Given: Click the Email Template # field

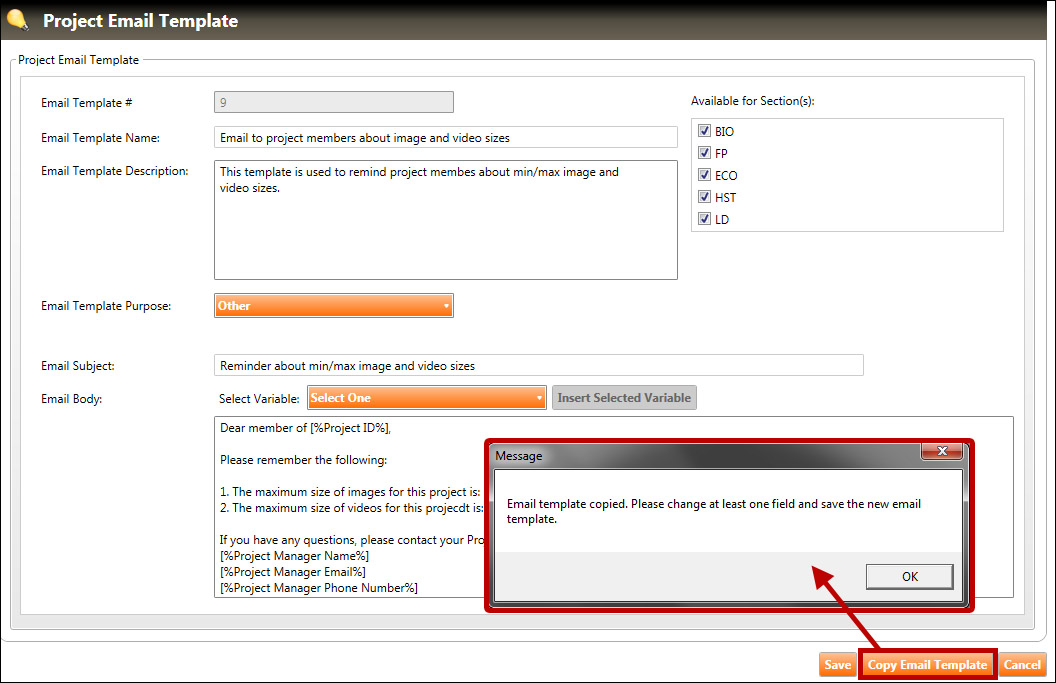Looking at the screenshot, I should coord(333,102).
